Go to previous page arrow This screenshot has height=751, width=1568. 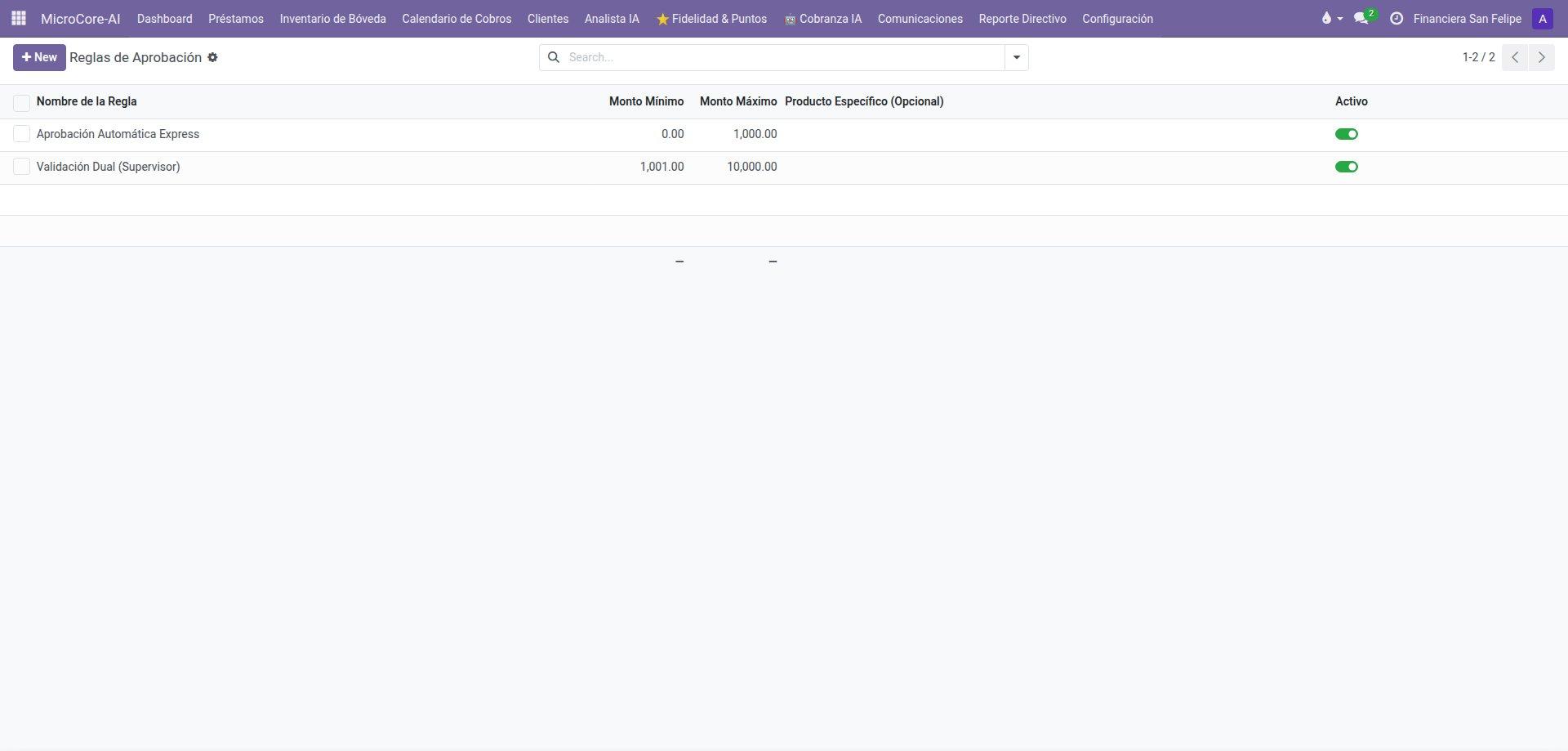pyautogui.click(x=1515, y=57)
